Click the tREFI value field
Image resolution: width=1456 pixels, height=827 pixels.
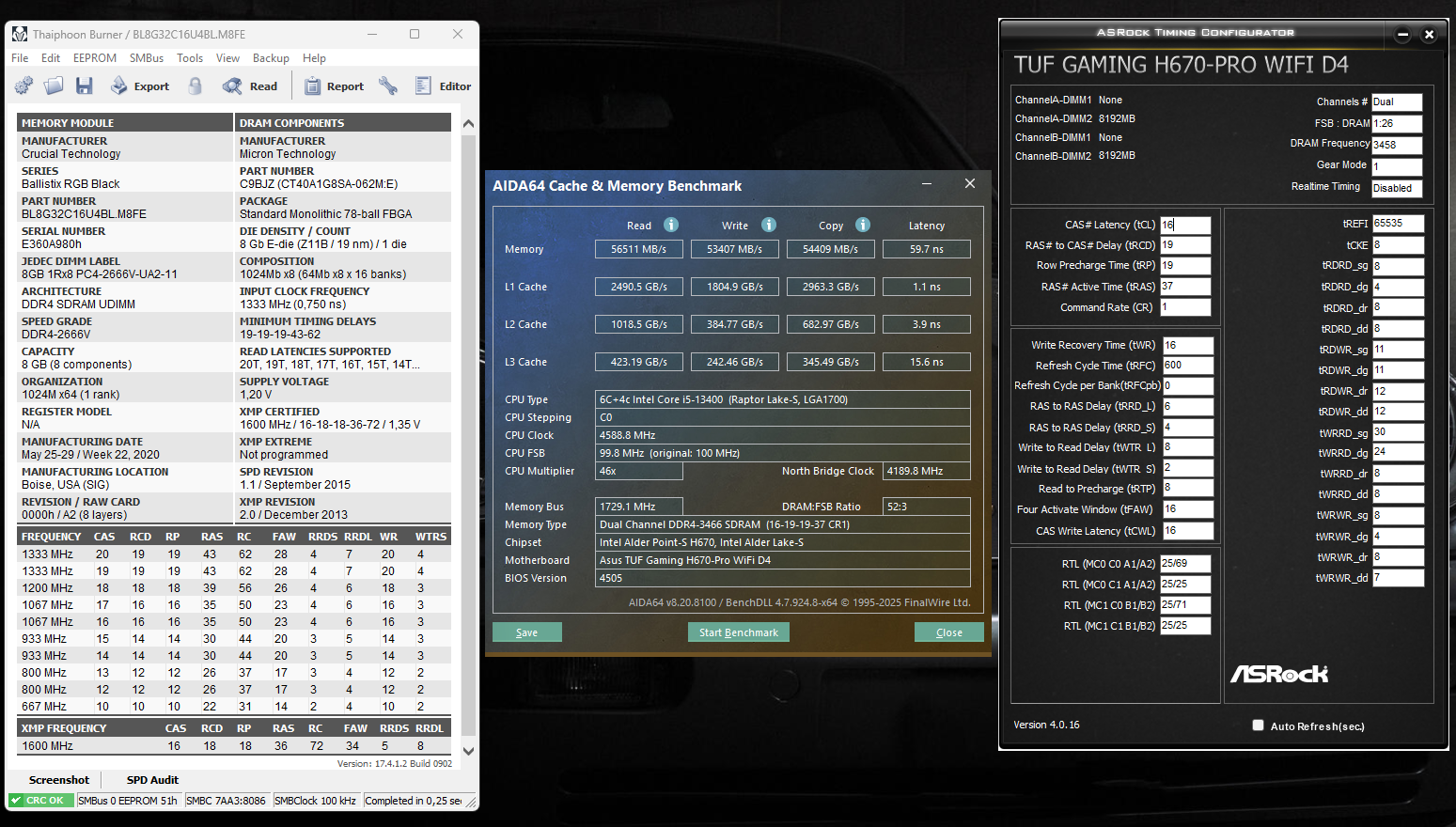pyautogui.click(x=1398, y=224)
